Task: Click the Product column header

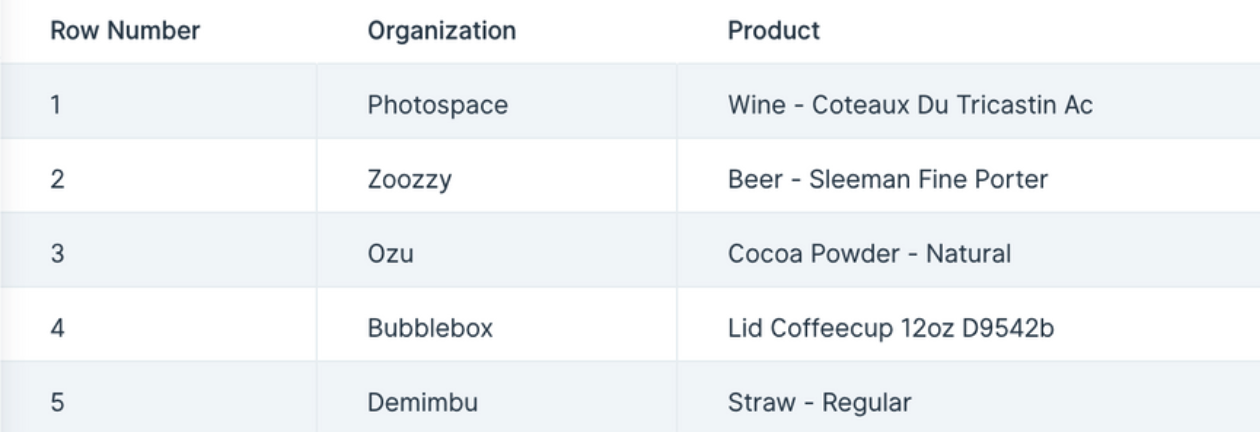Action: click(x=773, y=31)
